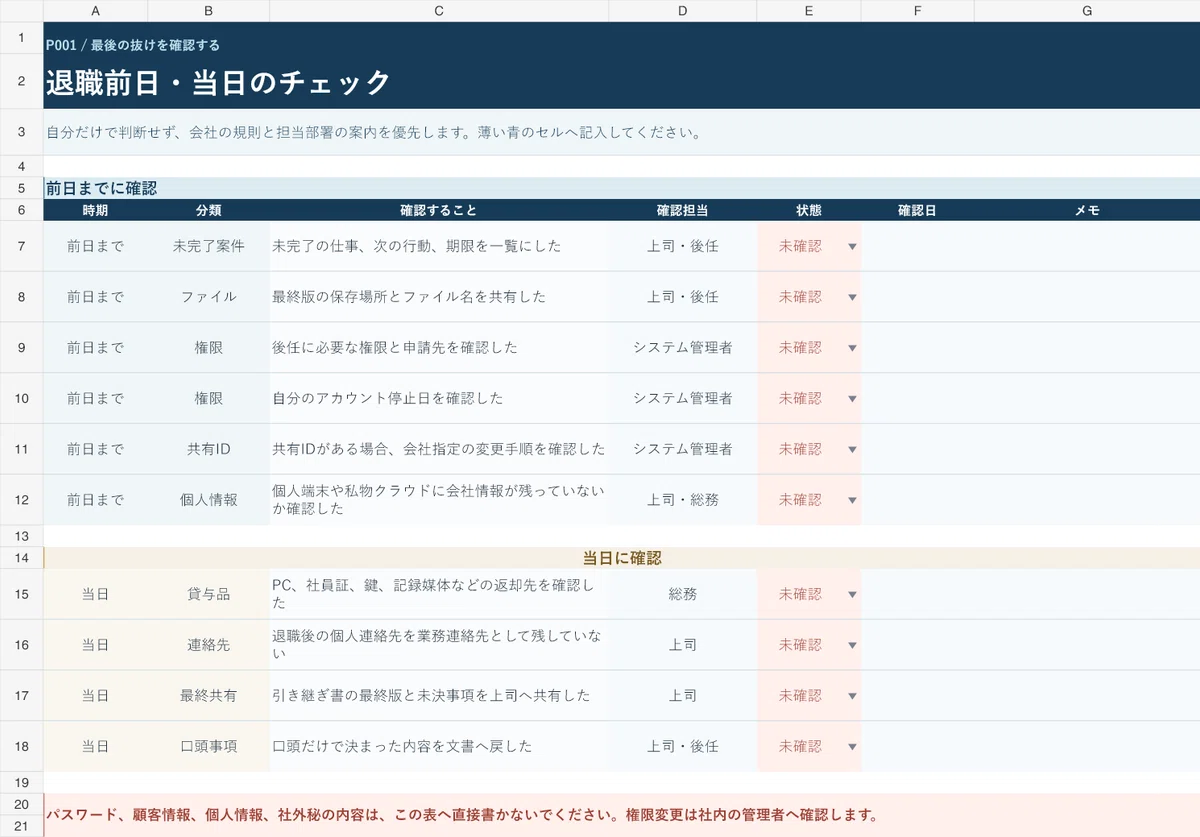
Task: Open status dropdown arrow for 口頭事項 row
Action: (x=852, y=746)
